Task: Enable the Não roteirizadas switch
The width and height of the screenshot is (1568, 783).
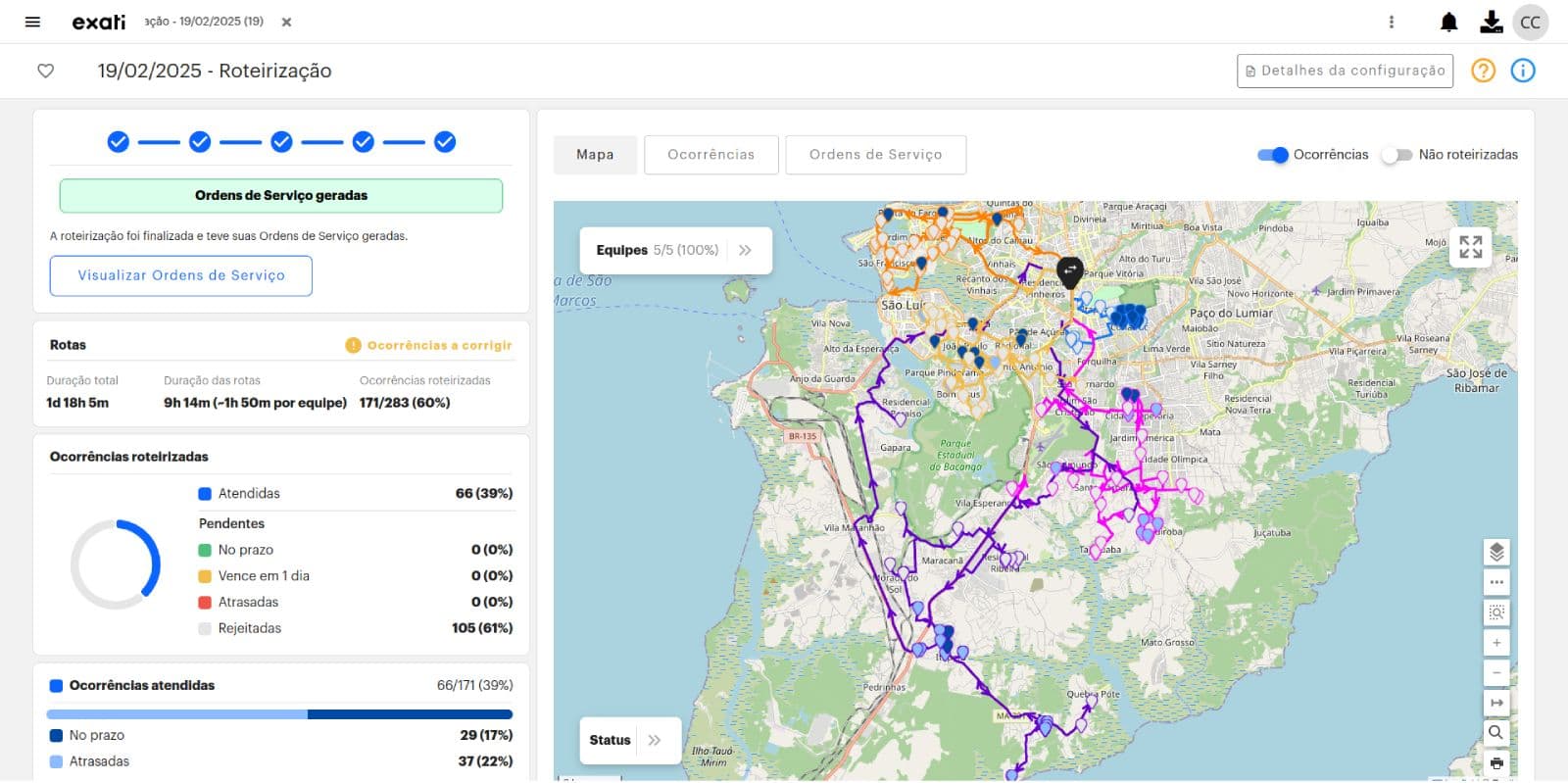Action: [1396, 155]
